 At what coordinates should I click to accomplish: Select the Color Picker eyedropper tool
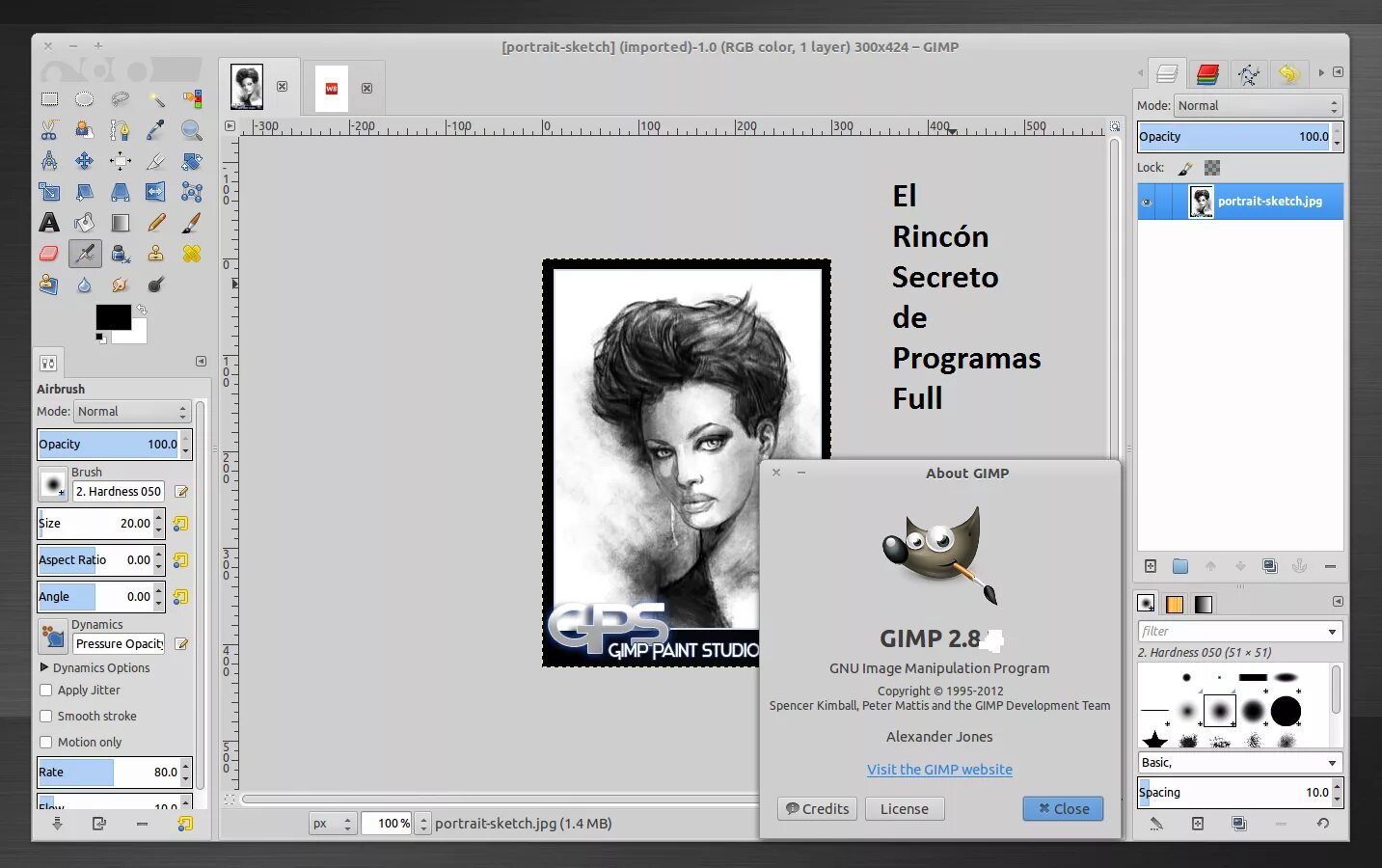coord(156,130)
